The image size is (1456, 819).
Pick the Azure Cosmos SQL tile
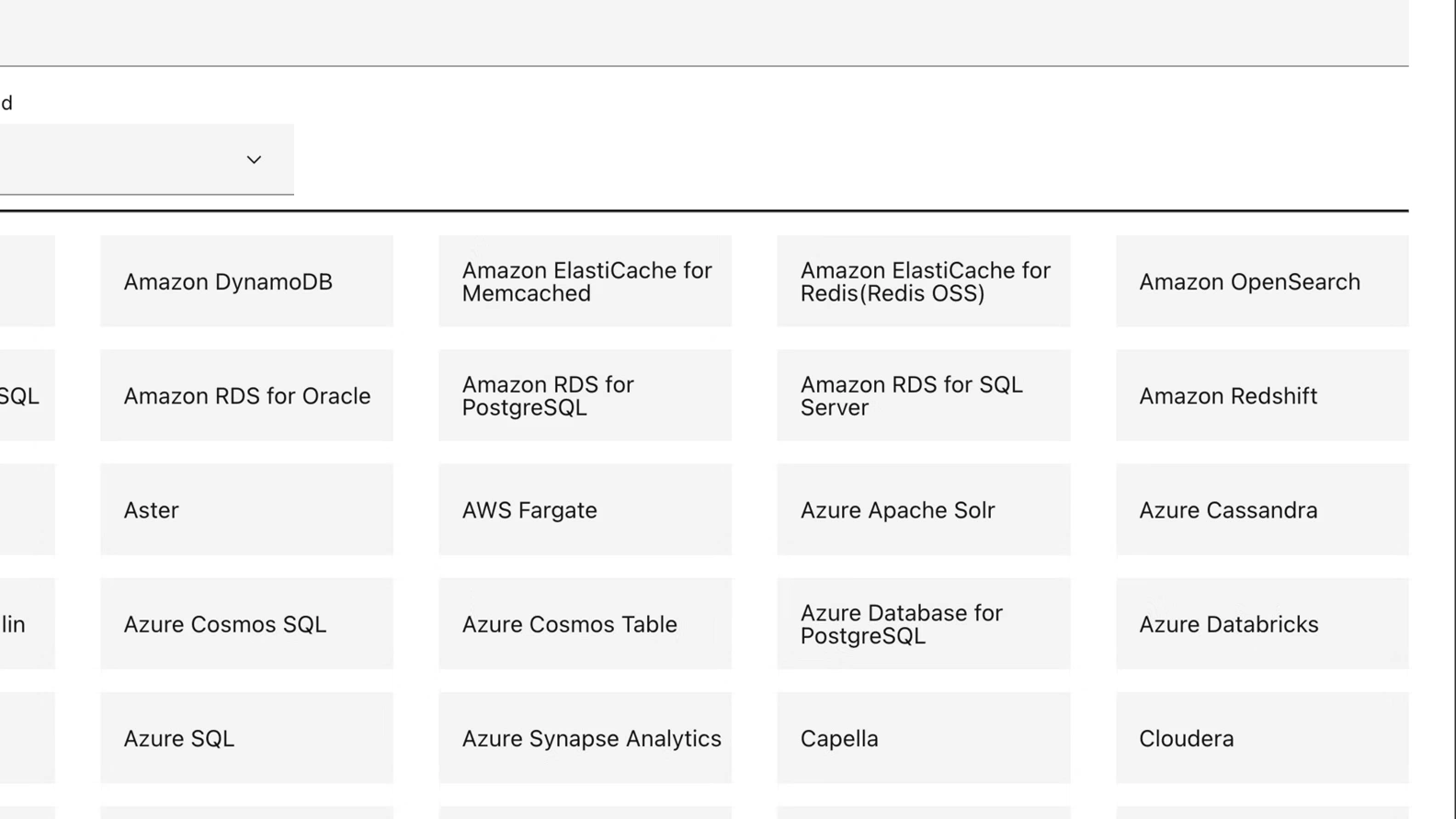[246, 623]
